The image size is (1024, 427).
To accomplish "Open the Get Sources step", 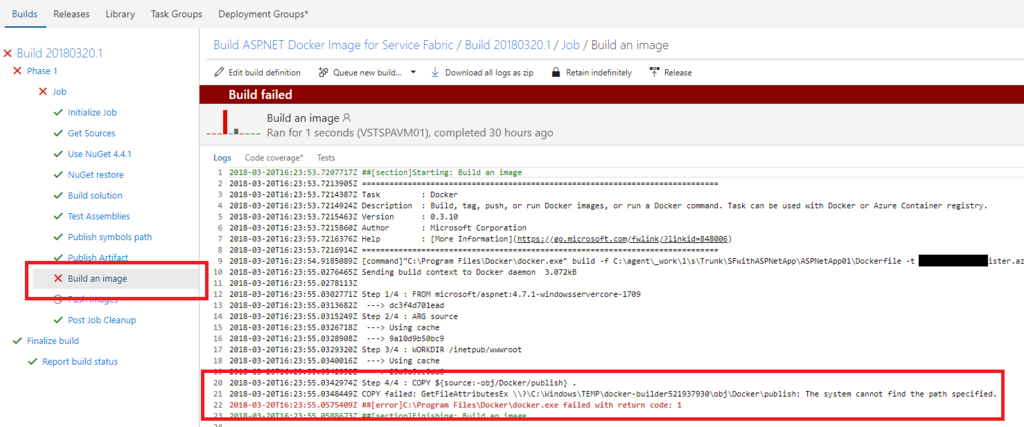I will (91, 133).
